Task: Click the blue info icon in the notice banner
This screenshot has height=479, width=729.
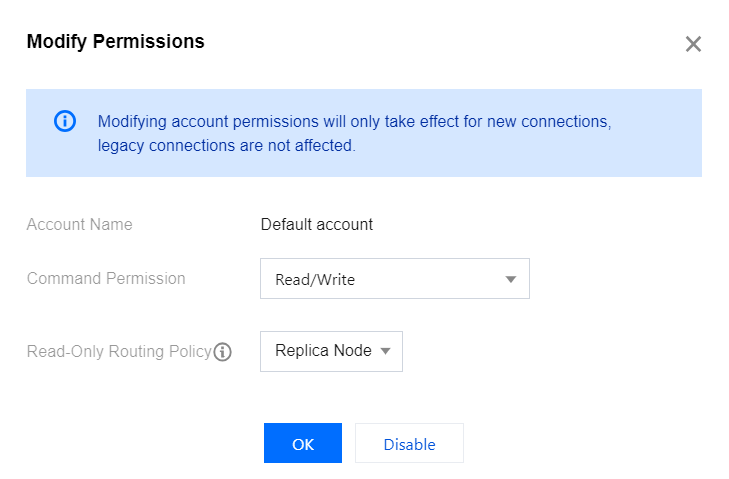Action: pos(65,121)
